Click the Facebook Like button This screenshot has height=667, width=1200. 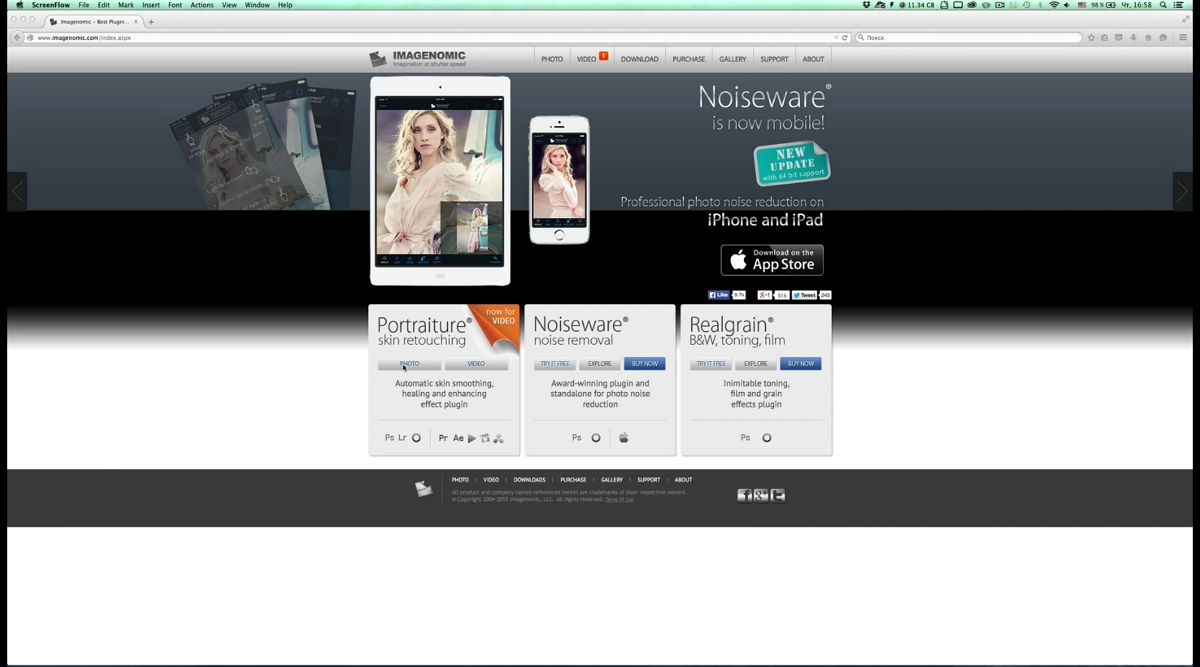(719, 295)
